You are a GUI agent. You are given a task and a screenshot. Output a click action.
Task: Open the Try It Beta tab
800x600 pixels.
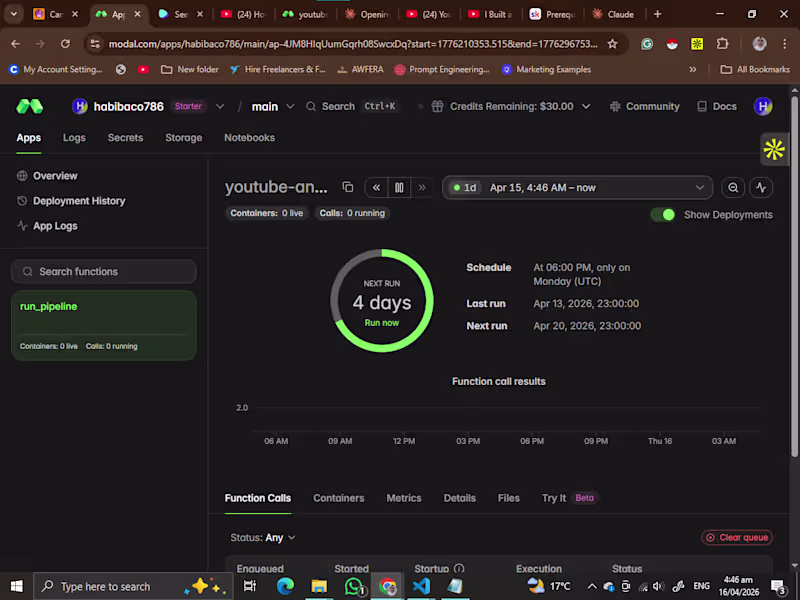pyautogui.click(x=569, y=498)
